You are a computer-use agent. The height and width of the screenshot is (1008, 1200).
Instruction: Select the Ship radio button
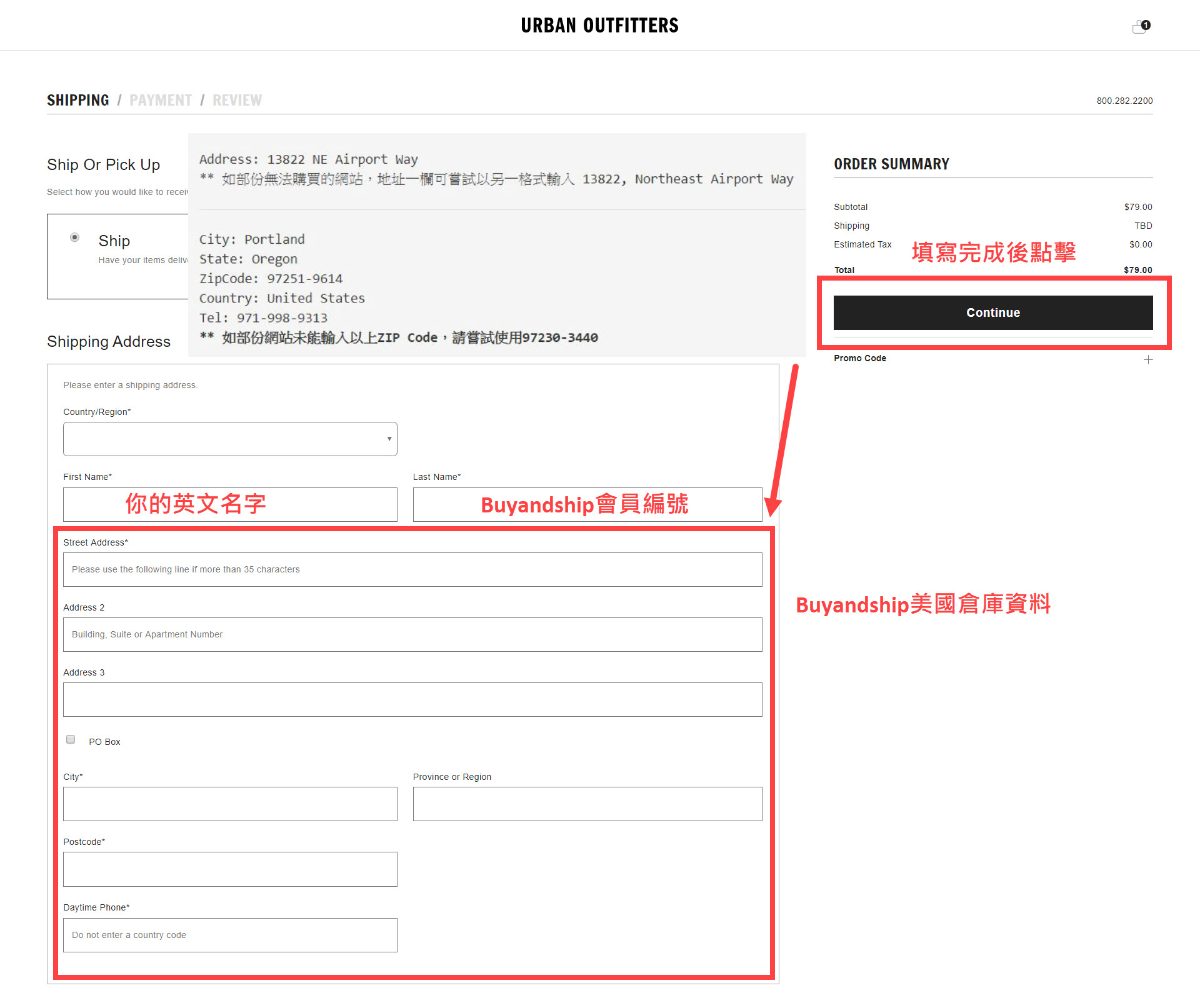(x=75, y=237)
